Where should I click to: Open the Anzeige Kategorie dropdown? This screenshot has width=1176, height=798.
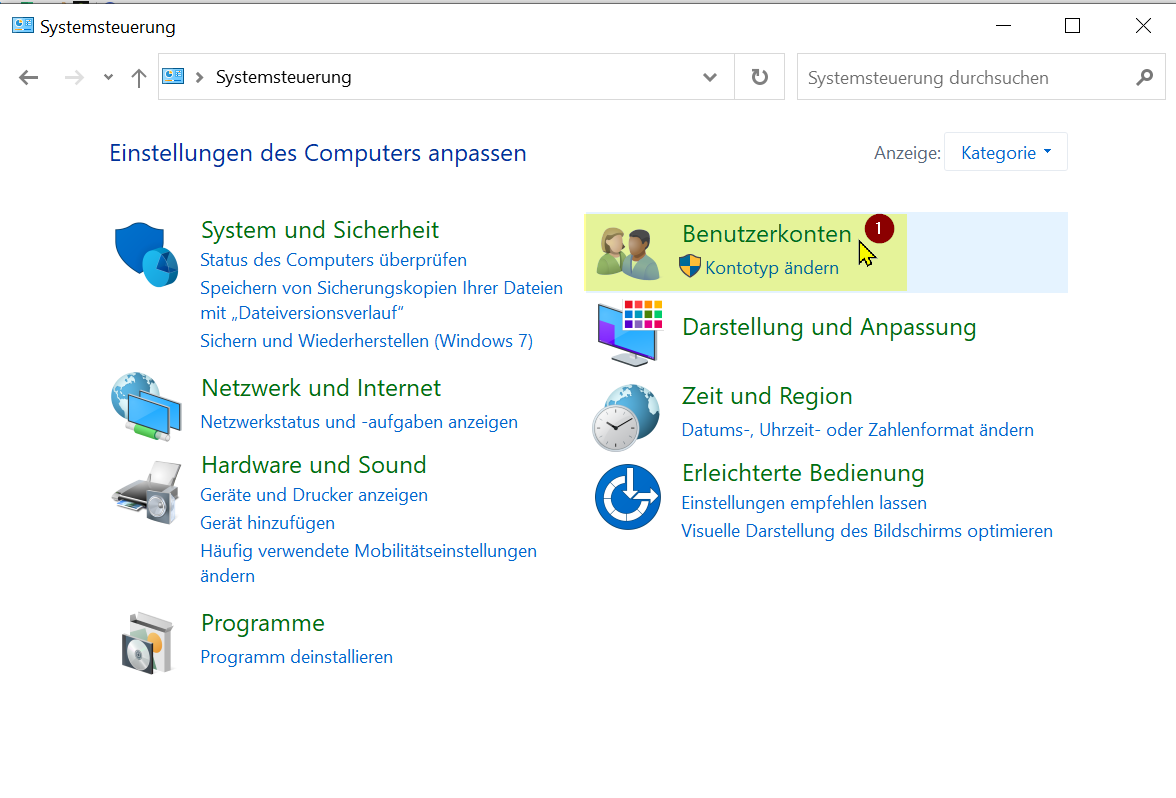tap(1005, 152)
